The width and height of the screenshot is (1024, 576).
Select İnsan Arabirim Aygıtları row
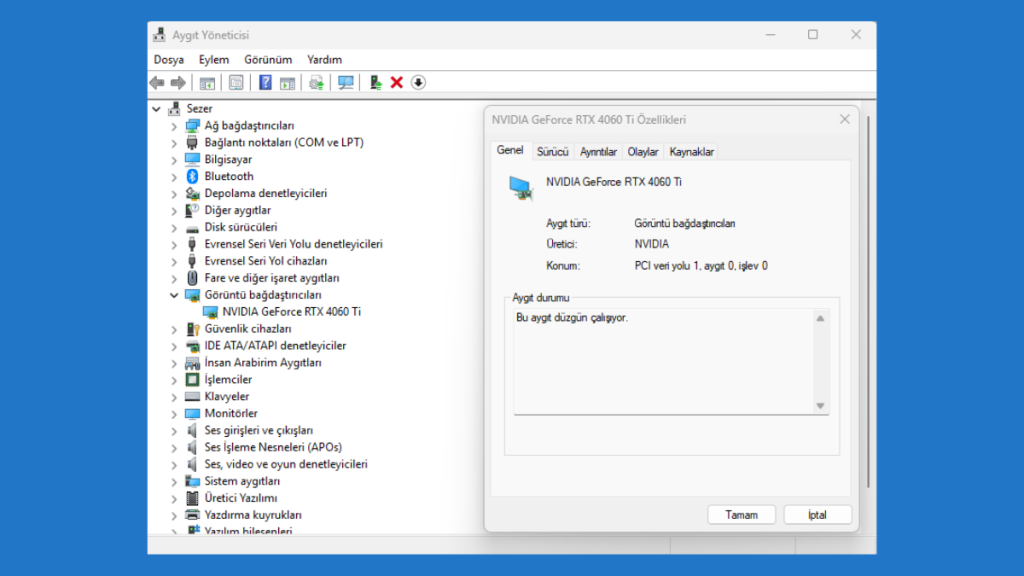[x=263, y=363]
